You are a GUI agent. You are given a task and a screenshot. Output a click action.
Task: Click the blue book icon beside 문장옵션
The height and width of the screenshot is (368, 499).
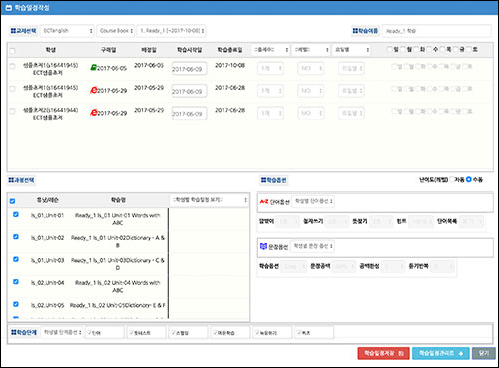(263, 246)
